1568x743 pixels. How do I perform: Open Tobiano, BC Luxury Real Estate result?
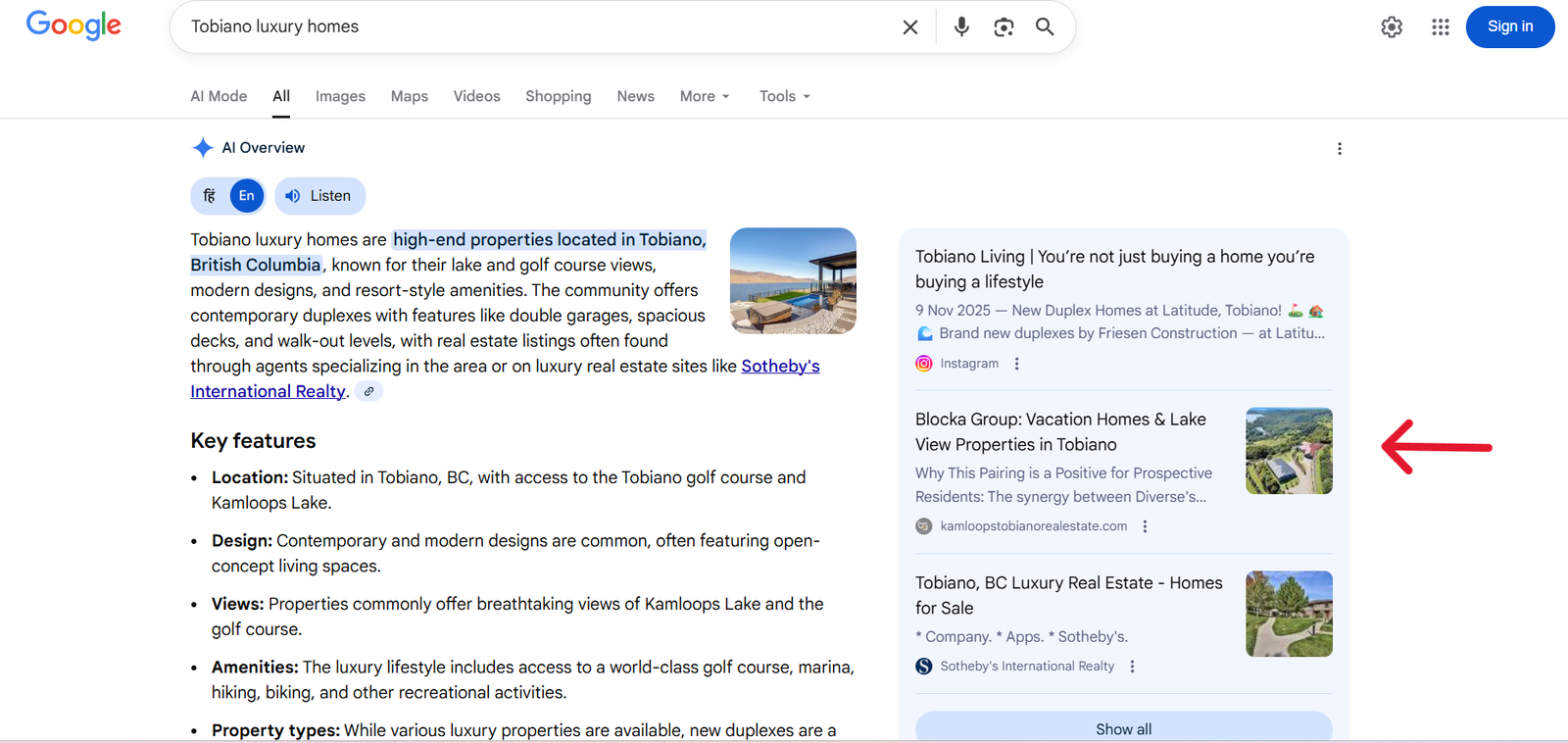pos(1069,595)
